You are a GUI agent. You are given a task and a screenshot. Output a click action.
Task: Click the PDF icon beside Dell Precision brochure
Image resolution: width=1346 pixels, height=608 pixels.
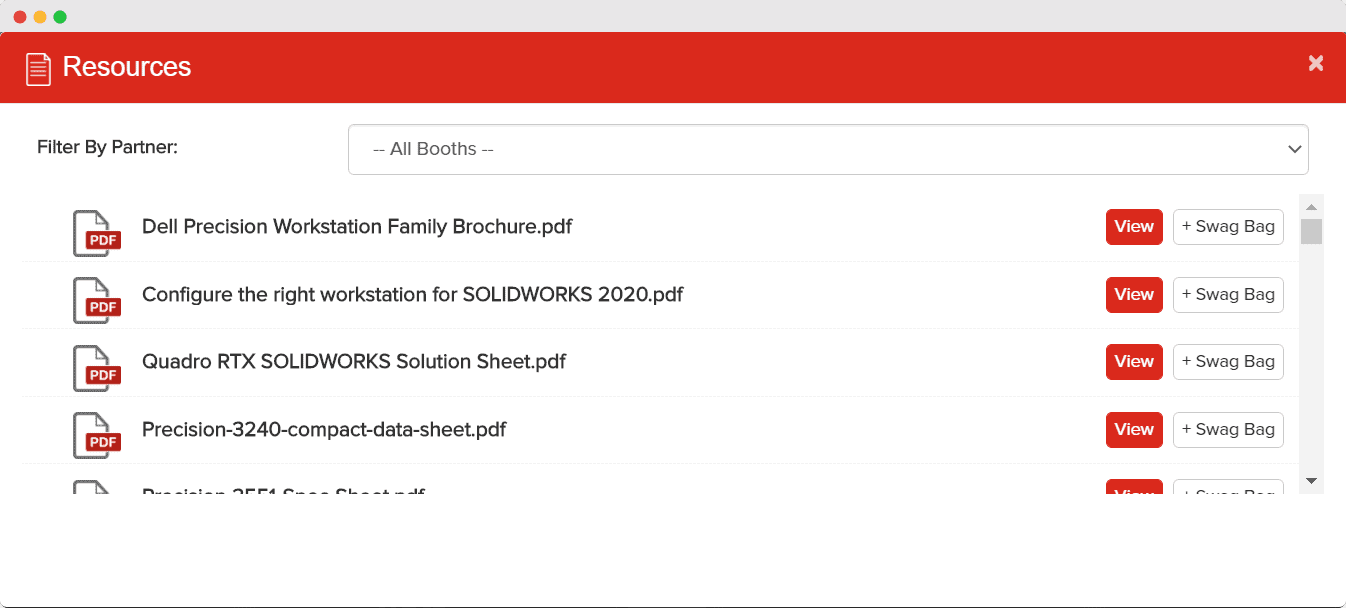pyautogui.click(x=96, y=231)
